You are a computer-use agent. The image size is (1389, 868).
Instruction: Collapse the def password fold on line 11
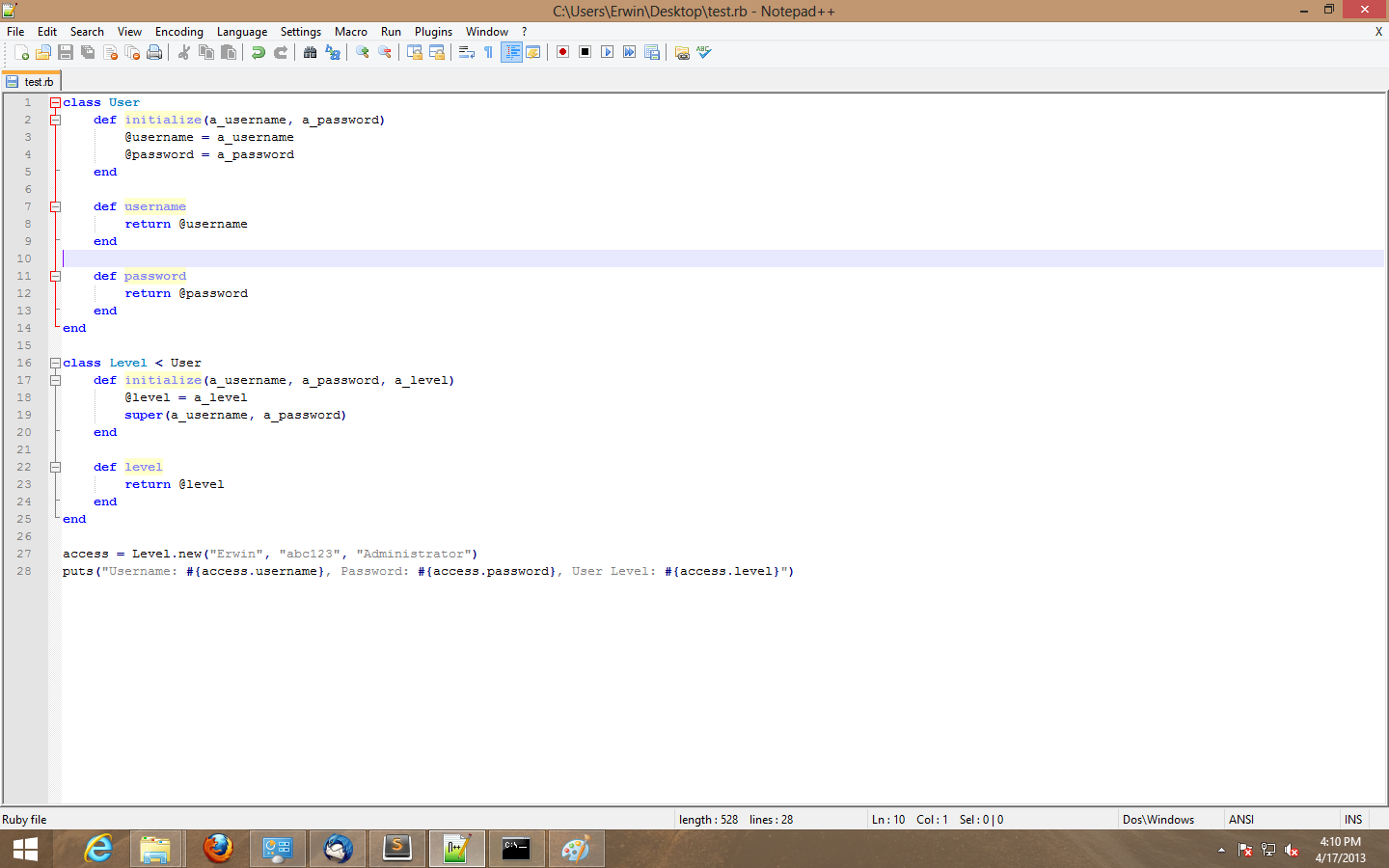point(55,276)
